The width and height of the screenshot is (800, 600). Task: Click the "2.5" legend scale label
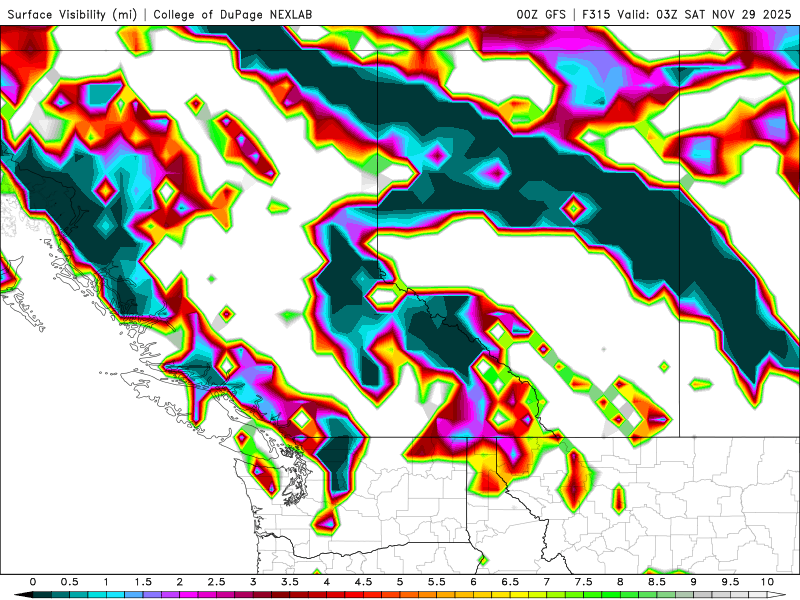point(216,582)
